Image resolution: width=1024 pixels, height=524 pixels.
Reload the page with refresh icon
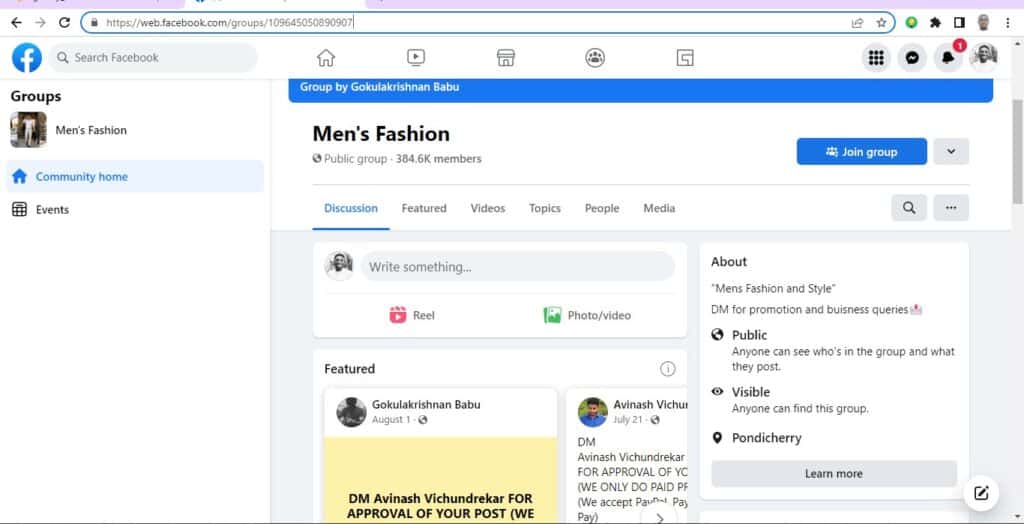pos(64,22)
